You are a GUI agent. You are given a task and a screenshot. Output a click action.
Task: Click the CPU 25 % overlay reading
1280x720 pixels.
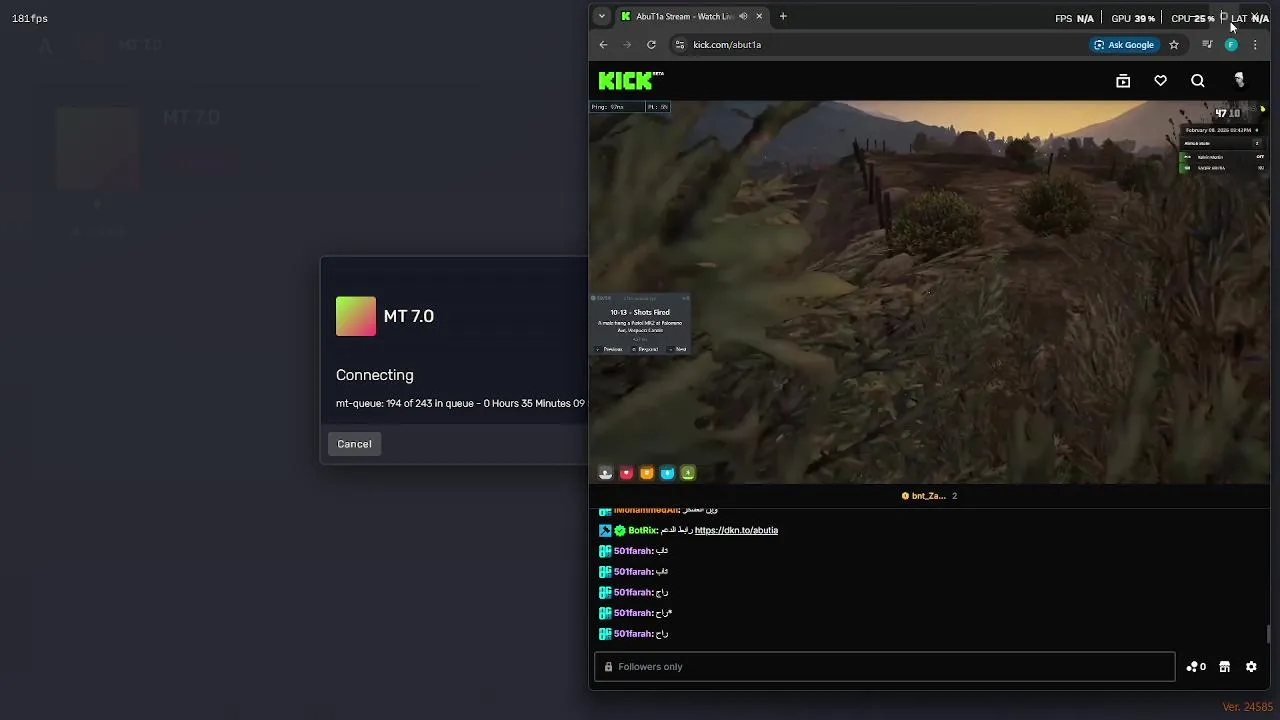(1192, 18)
